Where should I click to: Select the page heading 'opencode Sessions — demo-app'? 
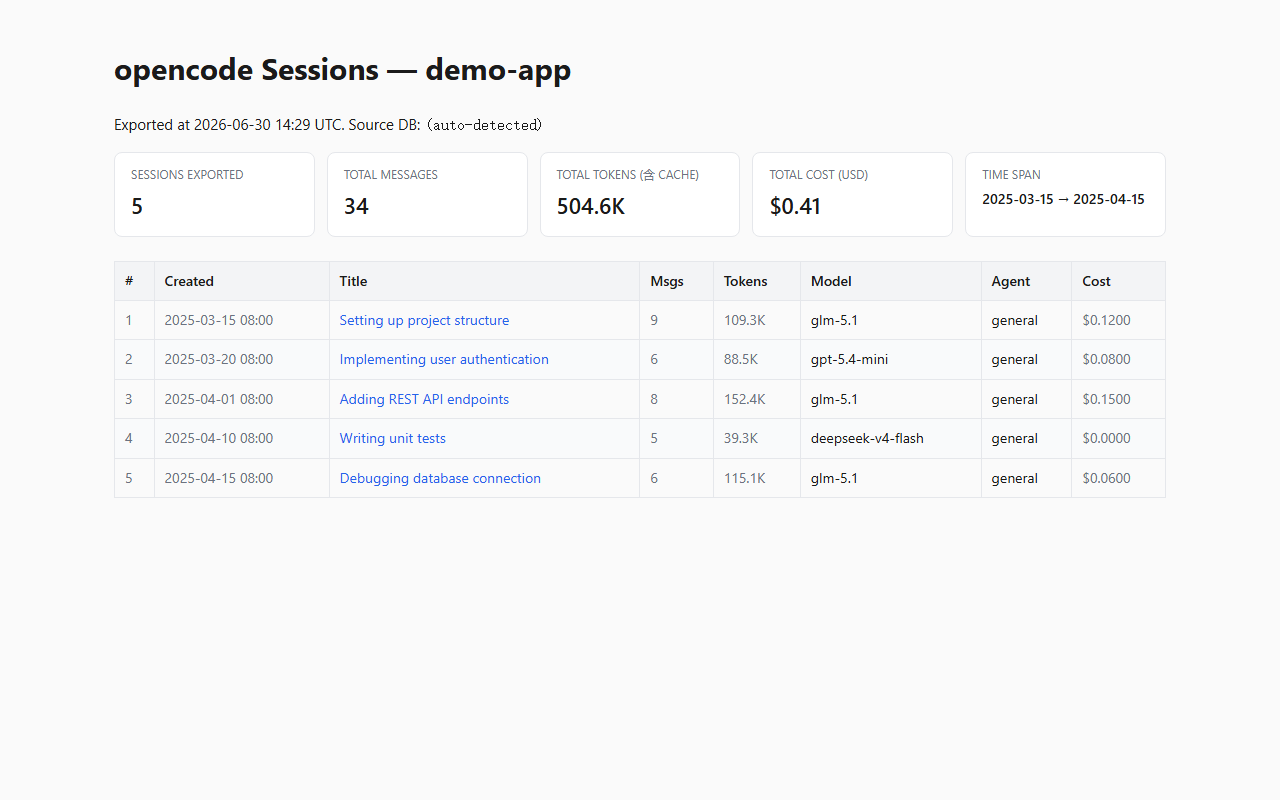pyautogui.click(x=342, y=70)
